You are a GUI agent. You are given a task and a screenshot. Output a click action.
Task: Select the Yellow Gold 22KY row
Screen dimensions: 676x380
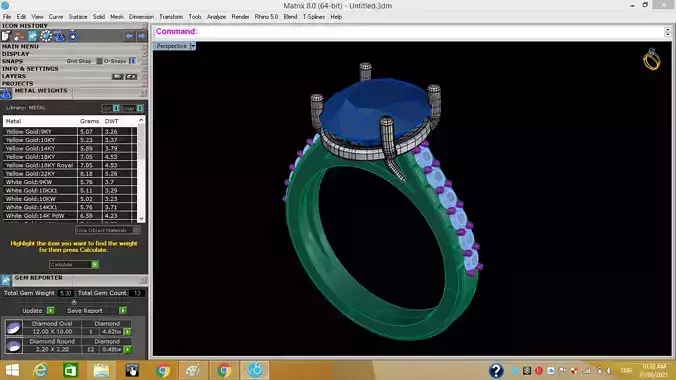70,174
